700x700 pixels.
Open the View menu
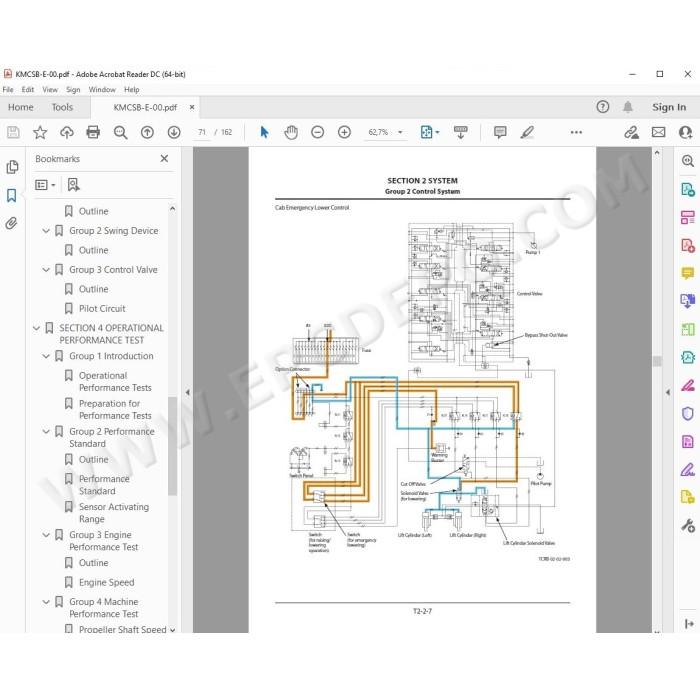50,90
